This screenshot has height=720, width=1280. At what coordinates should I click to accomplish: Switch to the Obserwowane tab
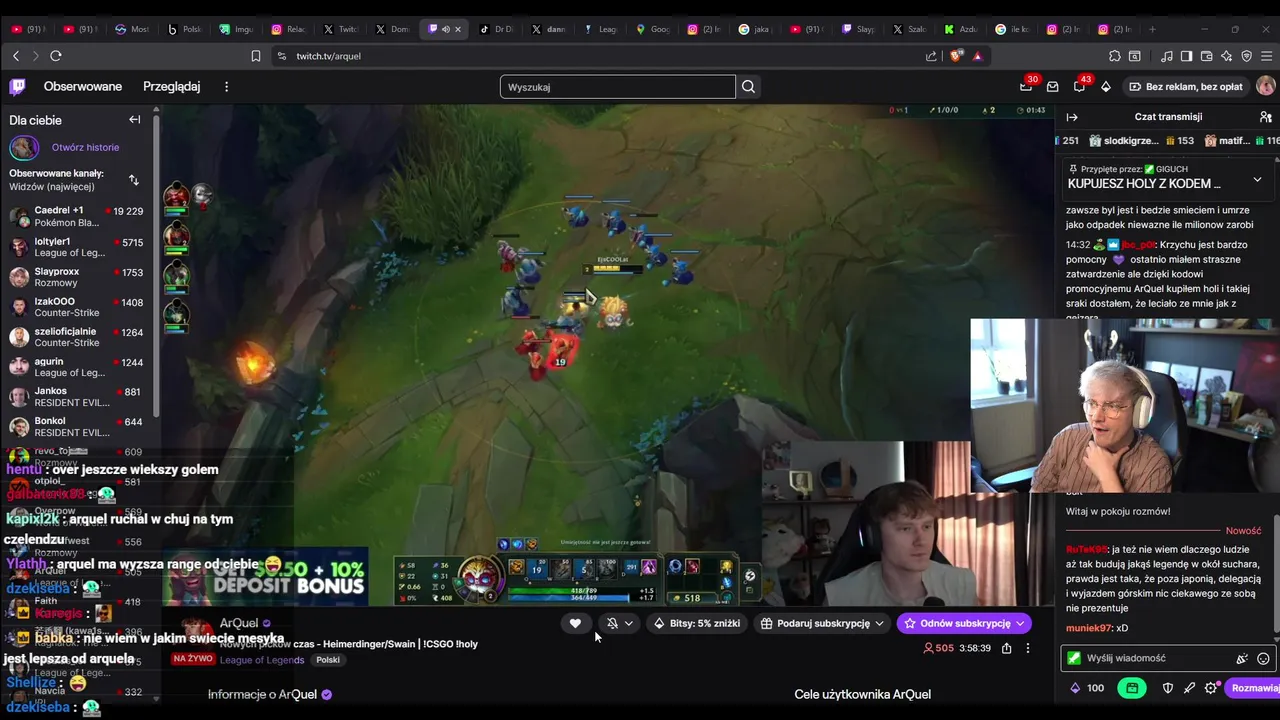coord(83,87)
